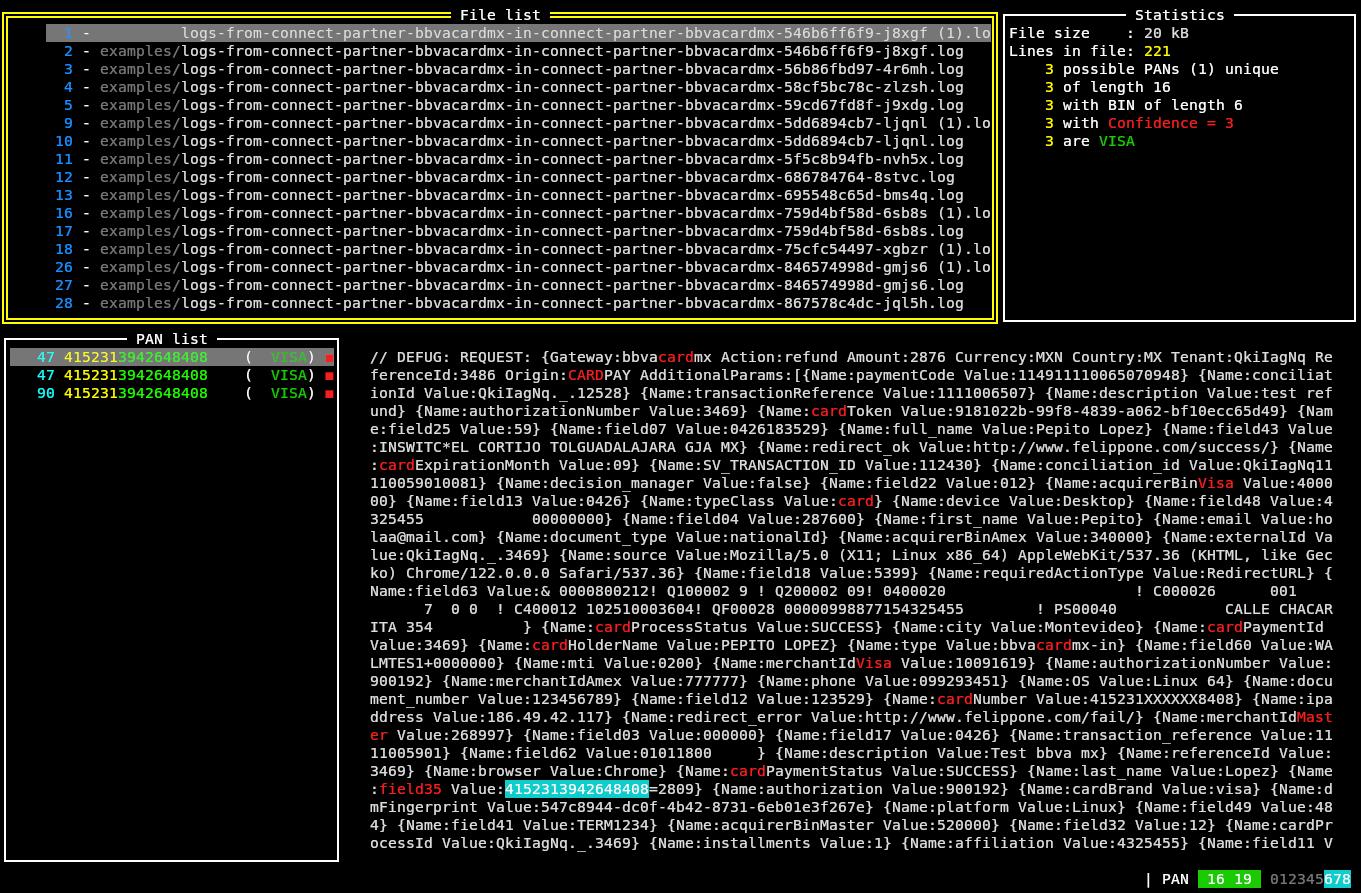Screen dimensions: 1361x893
Task: Click the 'PAN list' panel title
Action: (172, 339)
